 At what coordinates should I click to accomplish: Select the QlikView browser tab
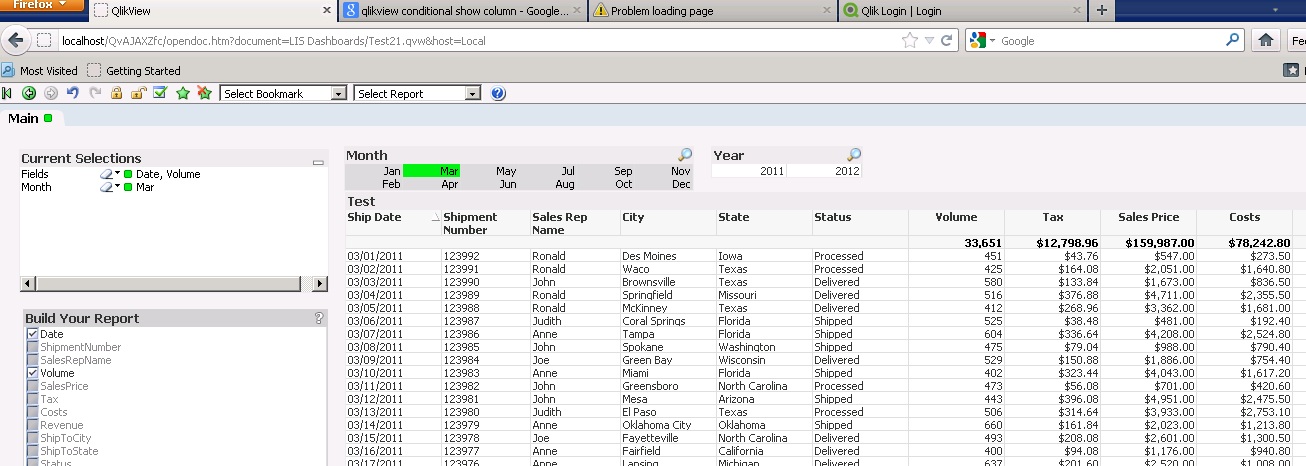coord(211,11)
